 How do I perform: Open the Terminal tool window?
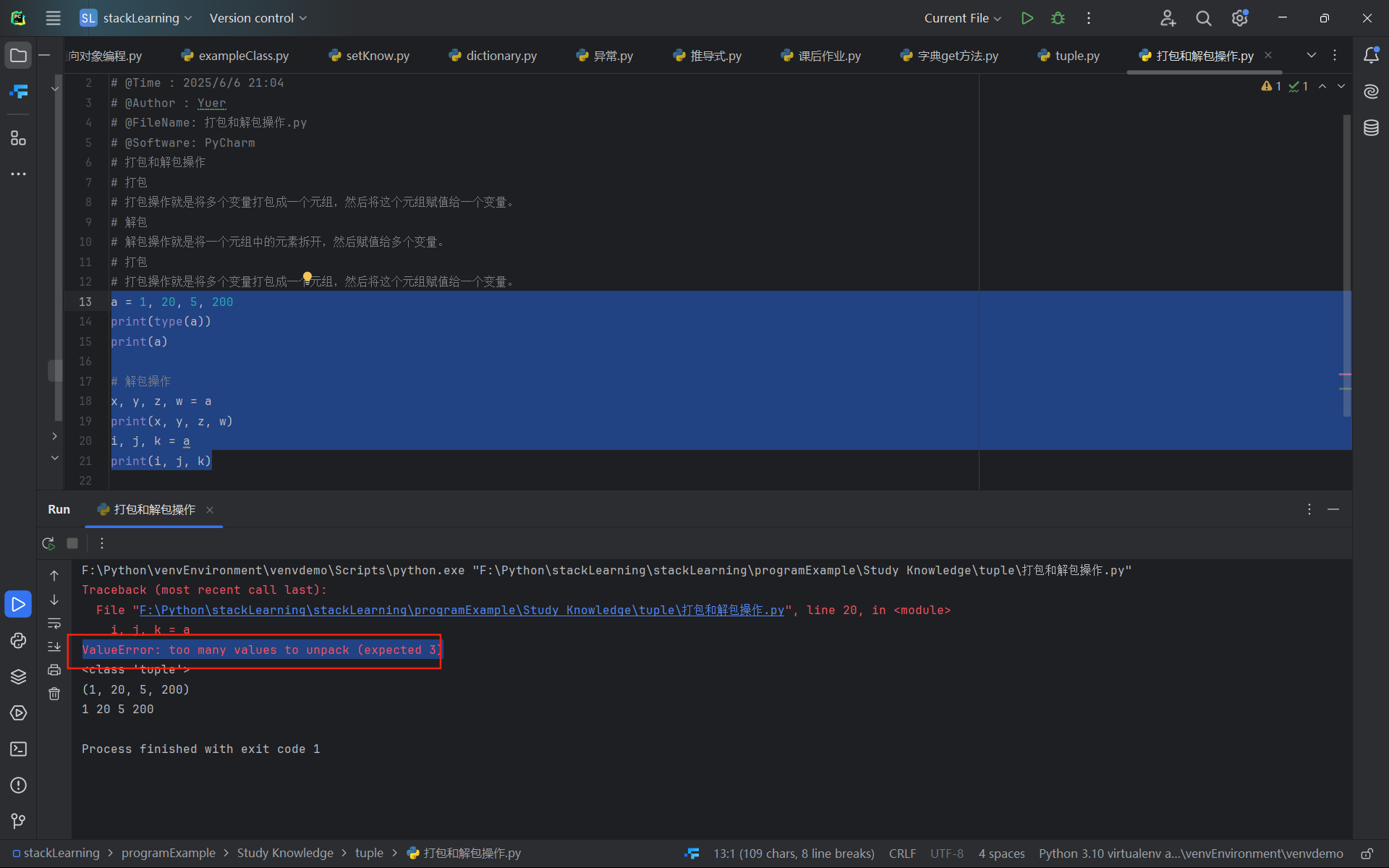18,749
